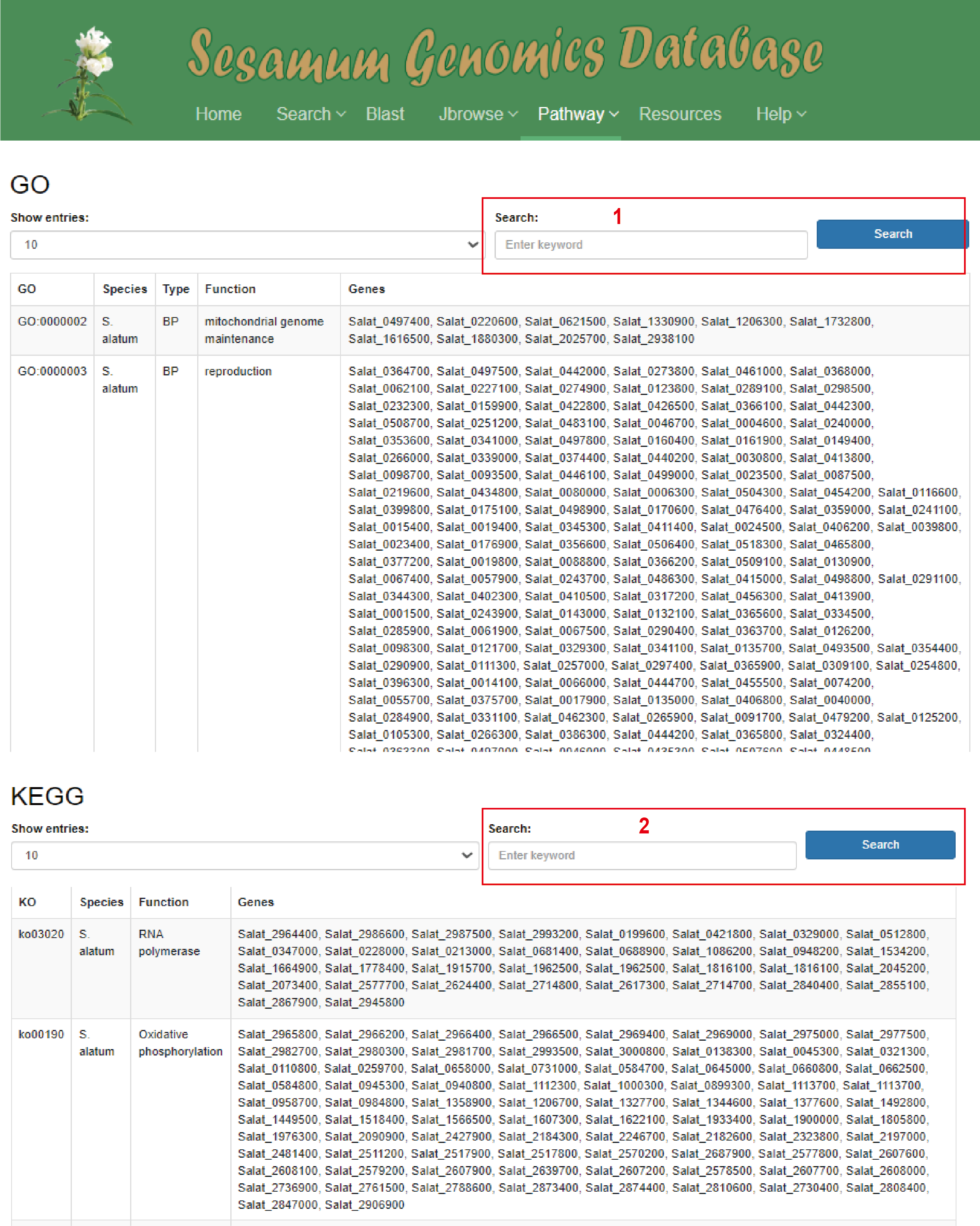The image size is (980, 1226).
Task: Click the GO section Search button
Action: [x=893, y=234]
